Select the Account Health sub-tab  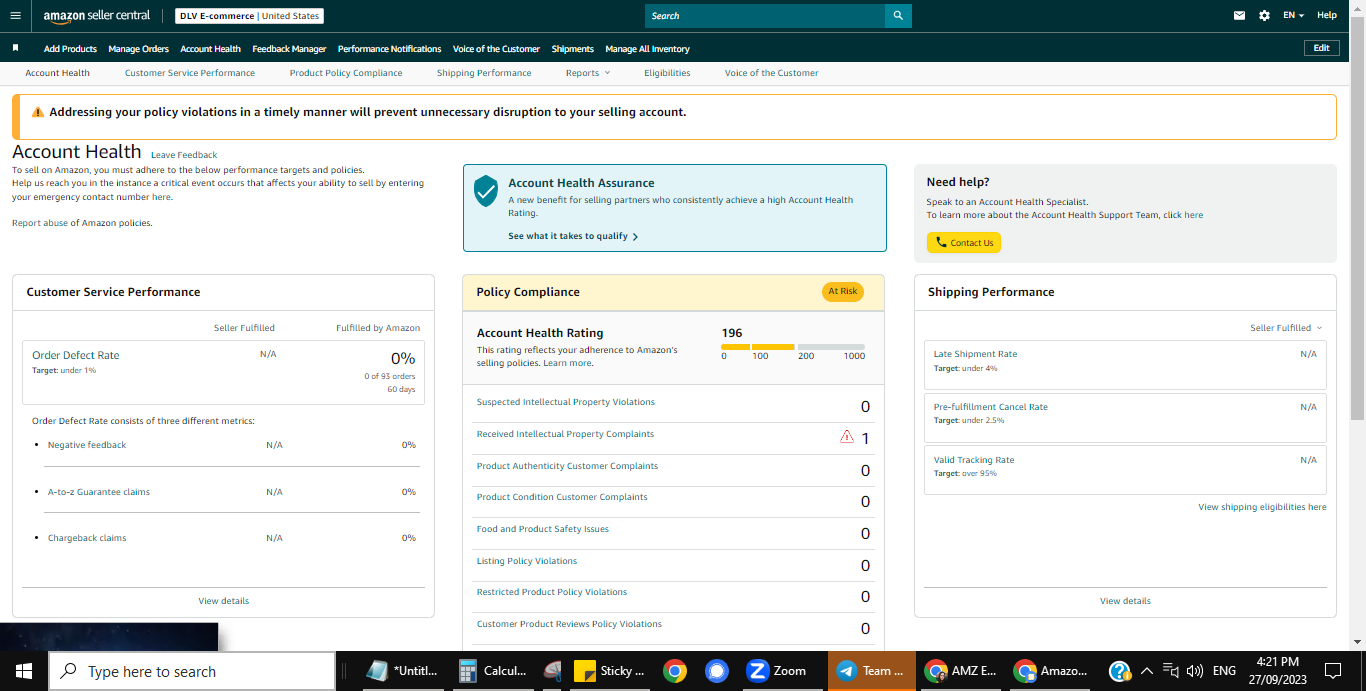[x=57, y=73]
